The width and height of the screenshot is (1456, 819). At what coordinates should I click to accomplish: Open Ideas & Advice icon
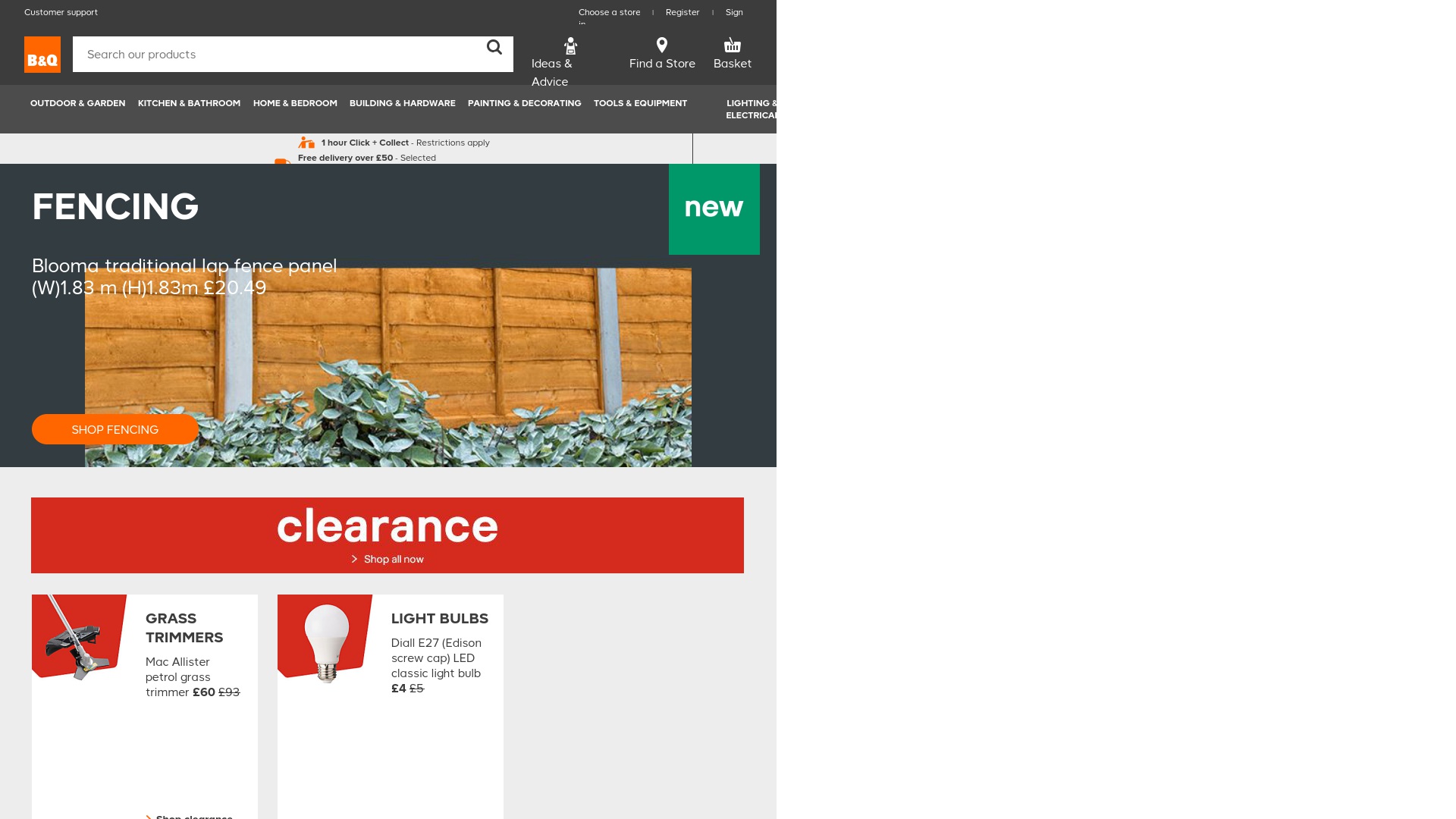[x=570, y=46]
